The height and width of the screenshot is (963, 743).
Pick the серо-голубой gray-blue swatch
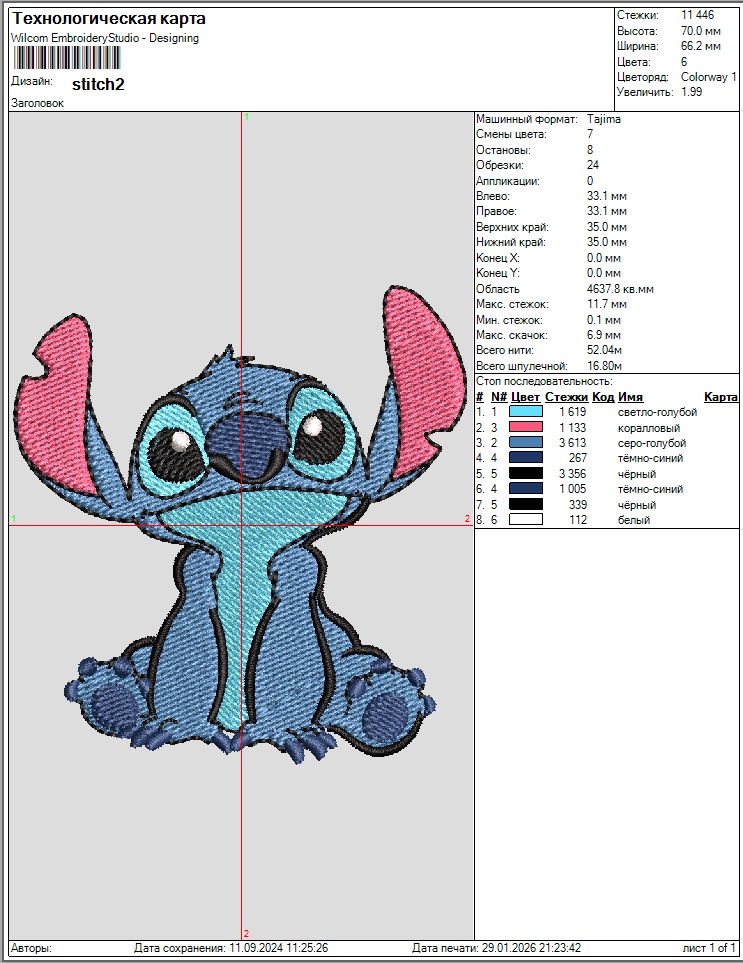pos(525,443)
